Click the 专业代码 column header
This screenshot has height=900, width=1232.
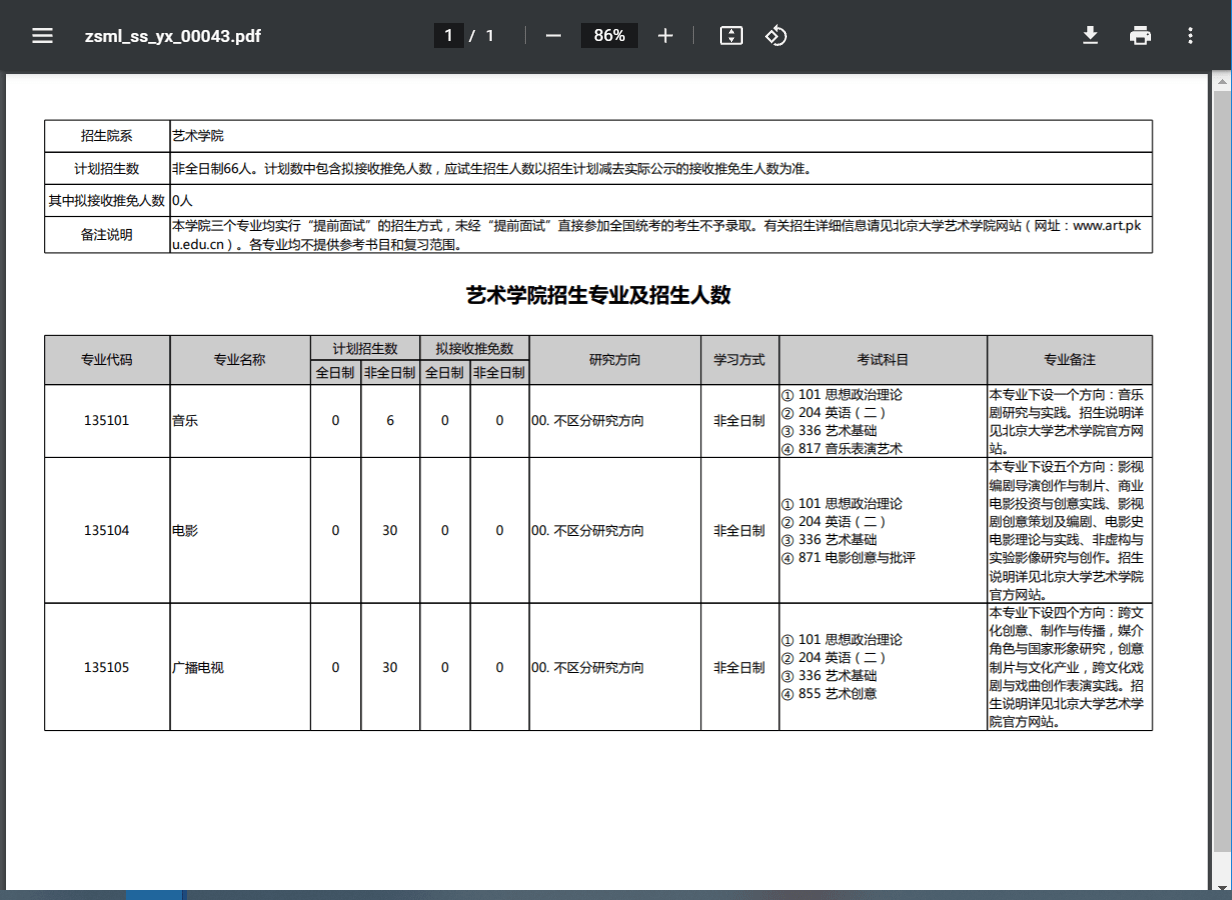click(x=107, y=360)
